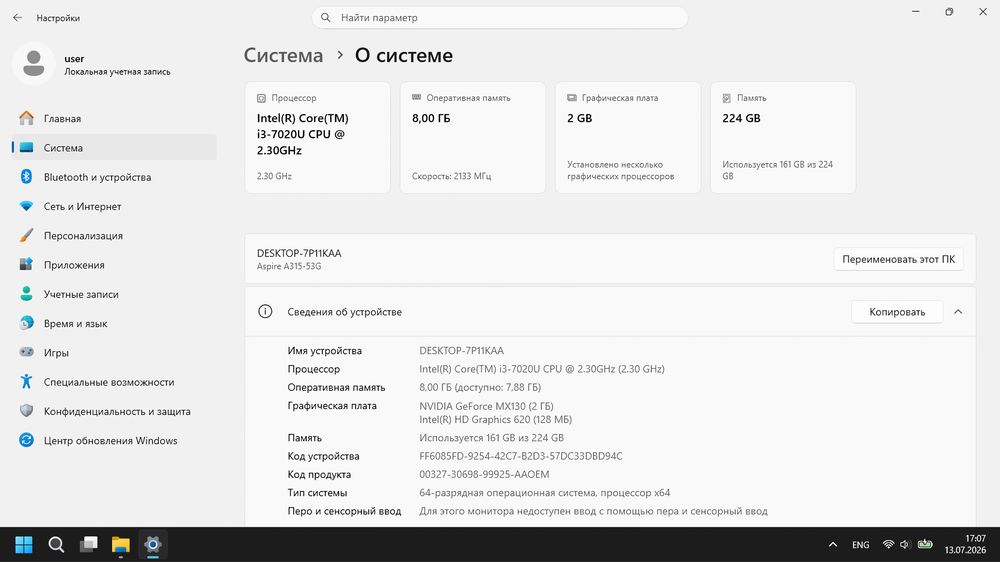Click the Сеть и Интернет wifi icon
The height and width of the screenshot is (562, 1000).
26,206
